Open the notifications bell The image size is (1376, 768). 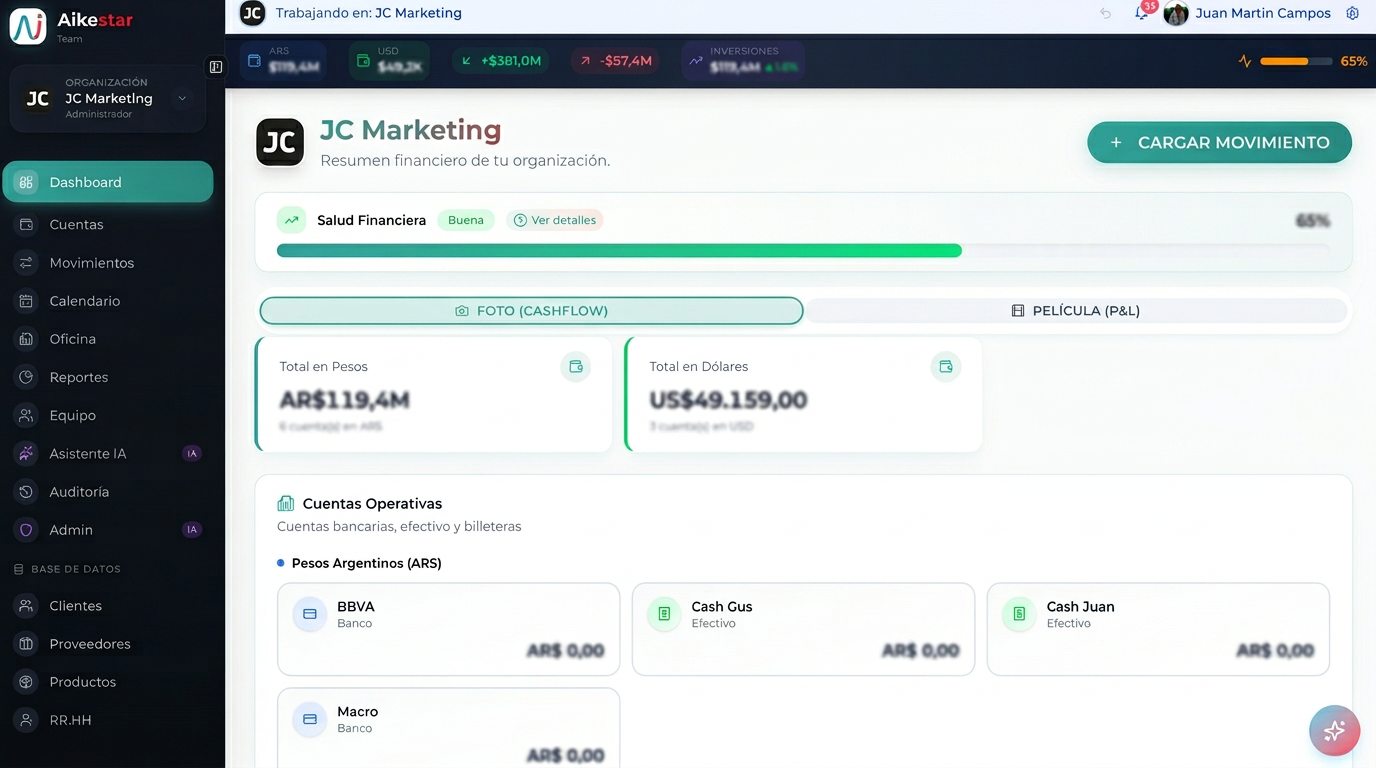pos(1142,13)
